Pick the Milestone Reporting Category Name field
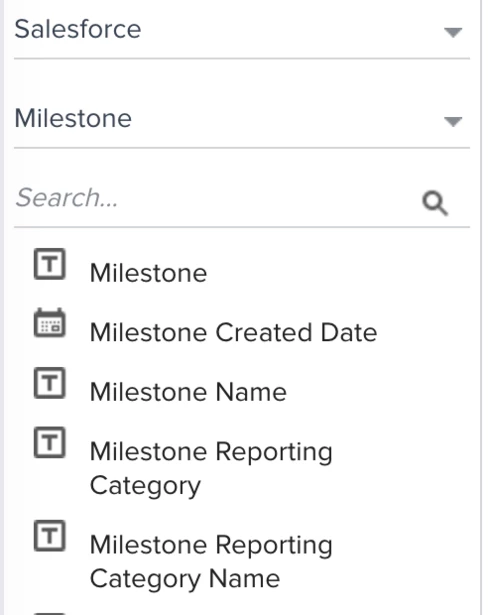The image size is (490, 615). [x=211, y=562]
